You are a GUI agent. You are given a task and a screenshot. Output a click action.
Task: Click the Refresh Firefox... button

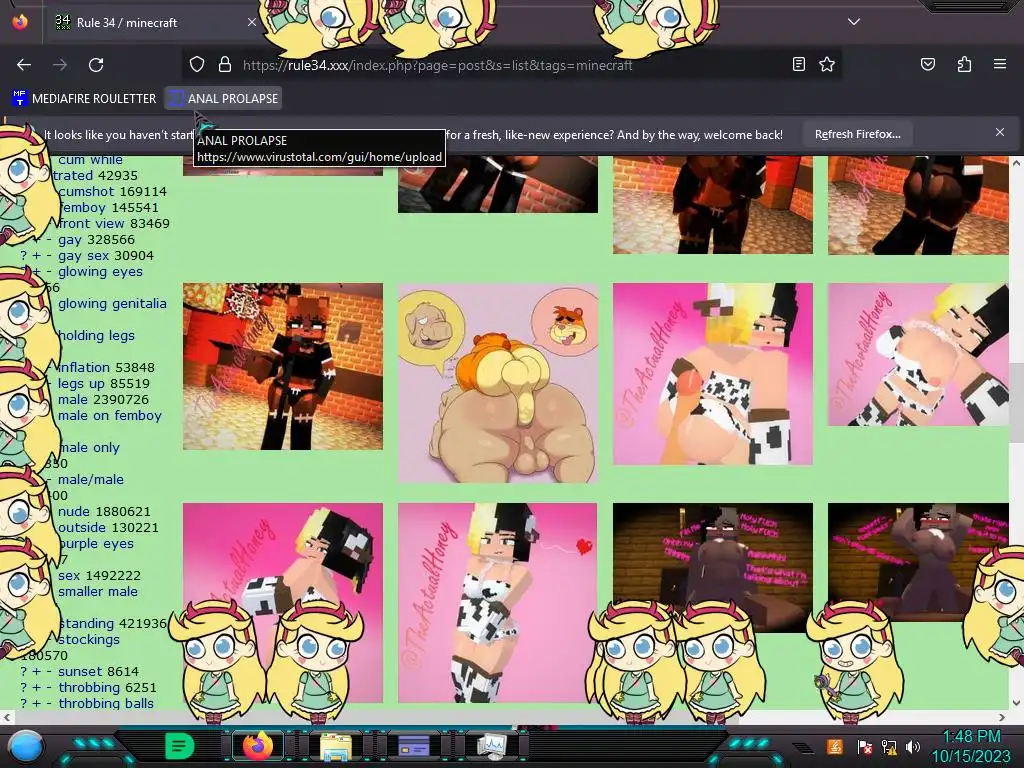click(857, 134)
